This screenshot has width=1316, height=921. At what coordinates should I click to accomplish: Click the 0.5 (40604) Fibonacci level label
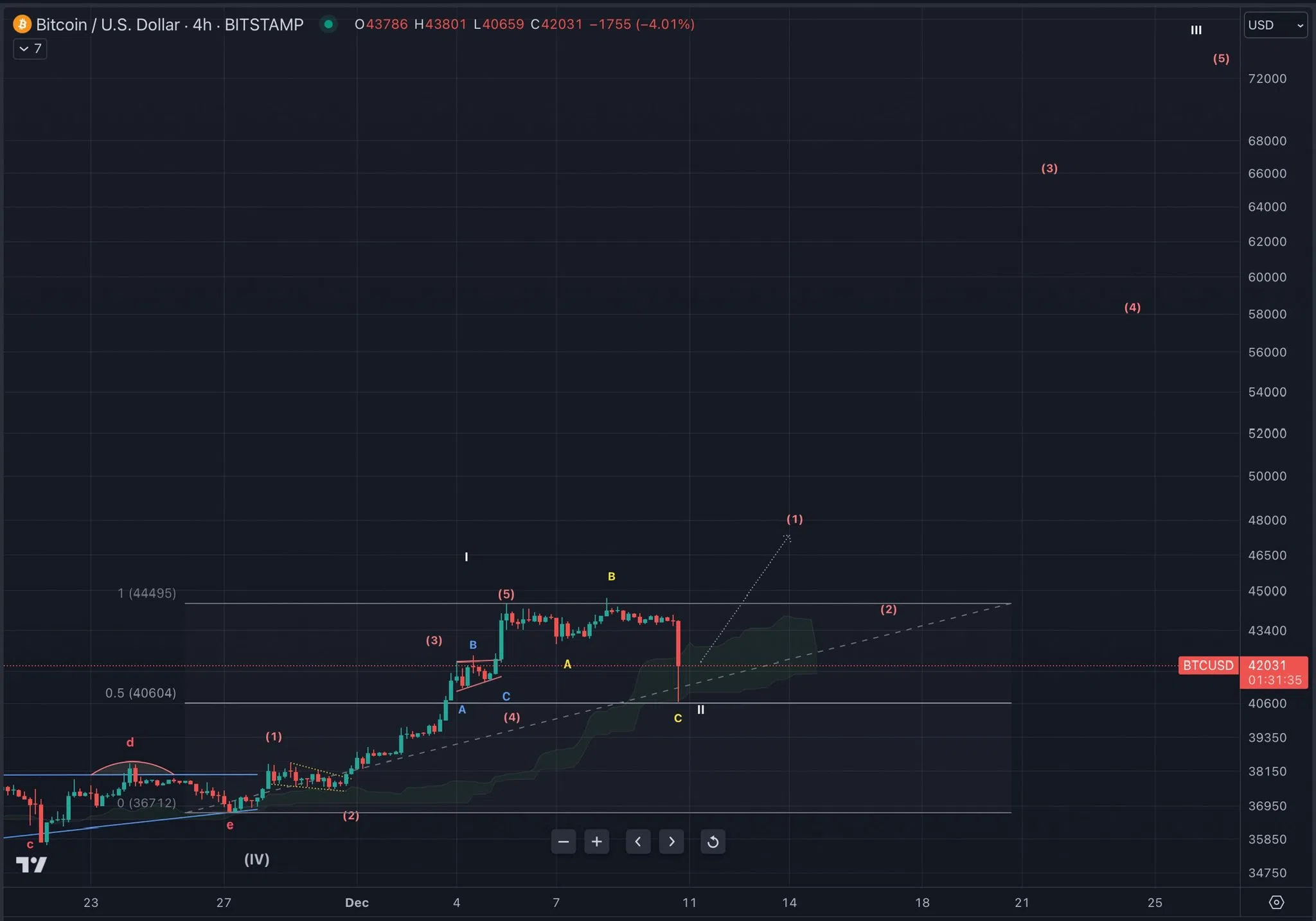click(140, 693)
